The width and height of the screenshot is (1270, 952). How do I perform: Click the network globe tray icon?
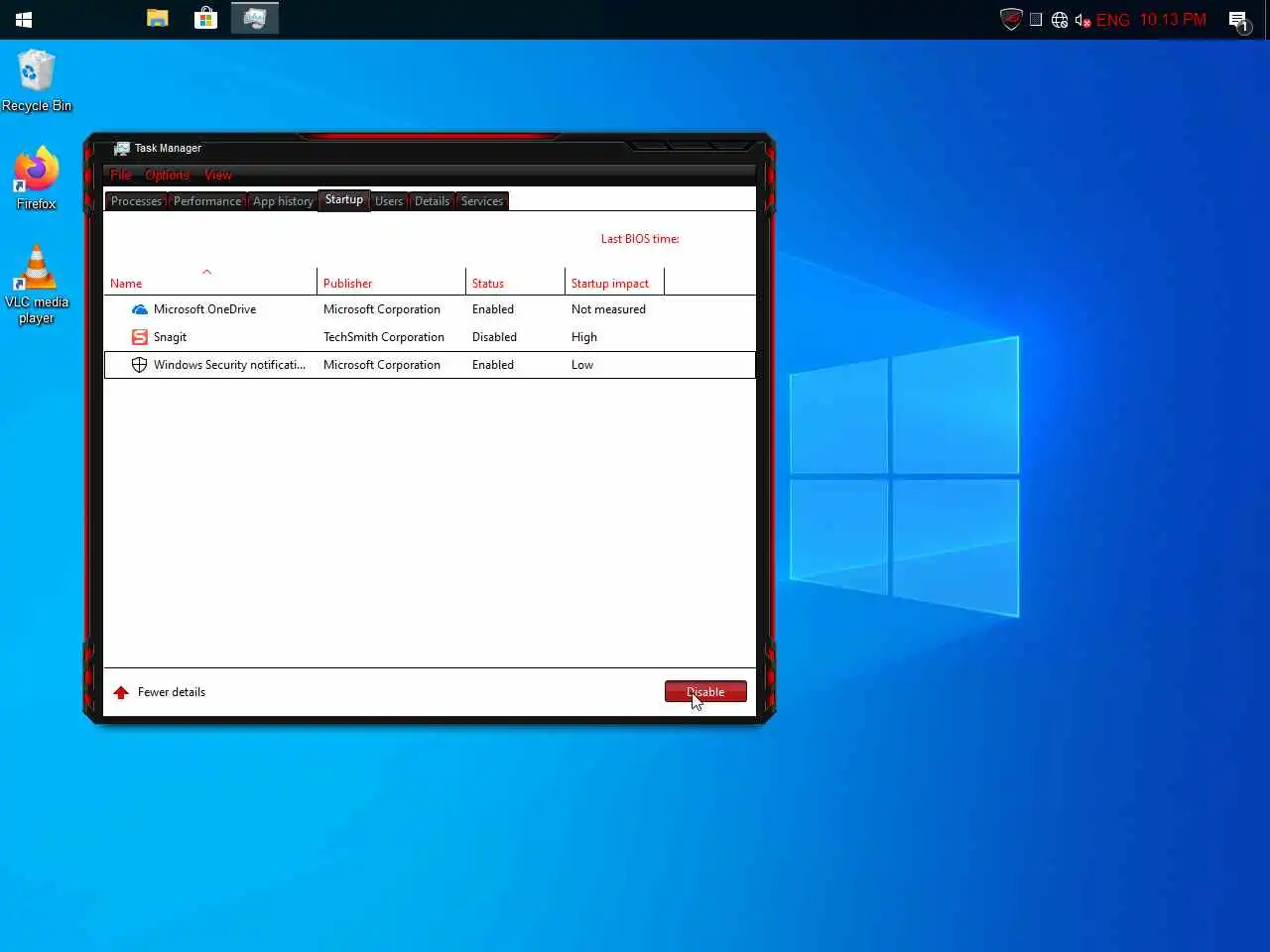(x=1060, y=20)
